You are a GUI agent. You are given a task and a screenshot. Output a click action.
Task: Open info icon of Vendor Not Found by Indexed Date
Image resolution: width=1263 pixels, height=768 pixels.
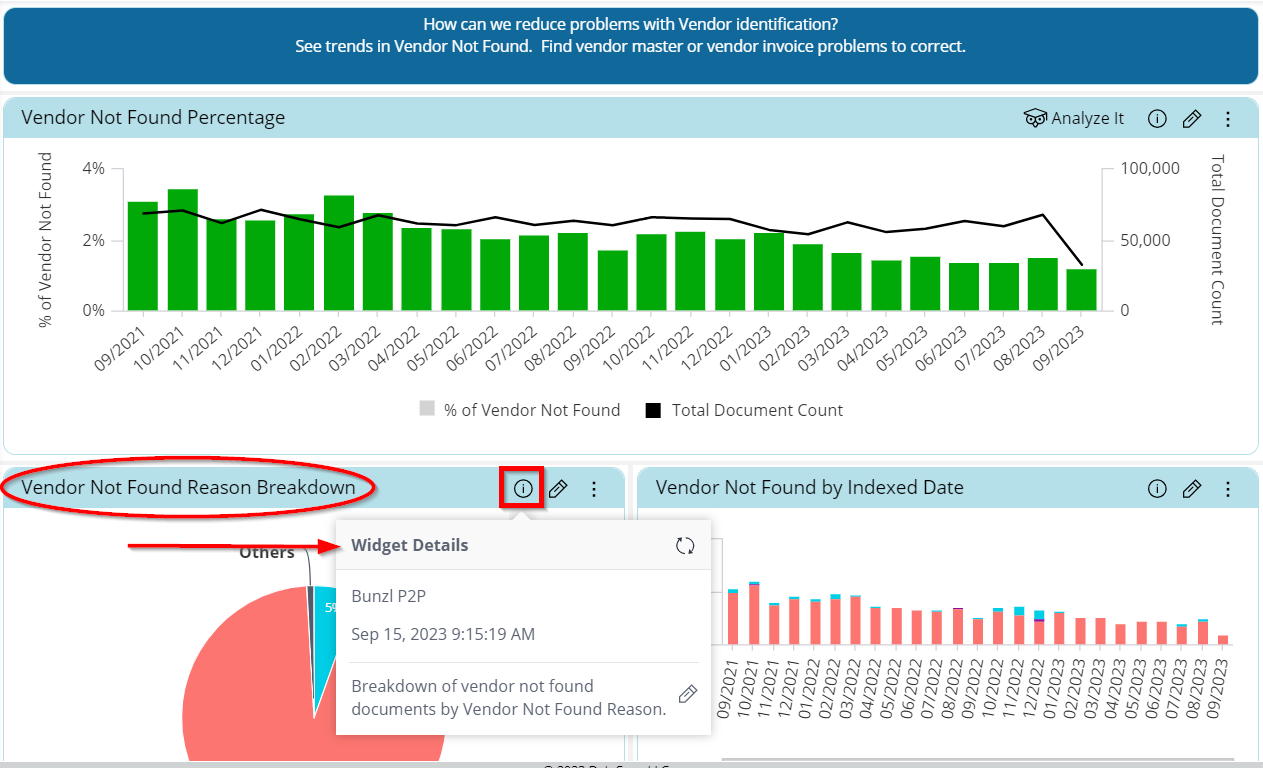(x=1157, y=488)
